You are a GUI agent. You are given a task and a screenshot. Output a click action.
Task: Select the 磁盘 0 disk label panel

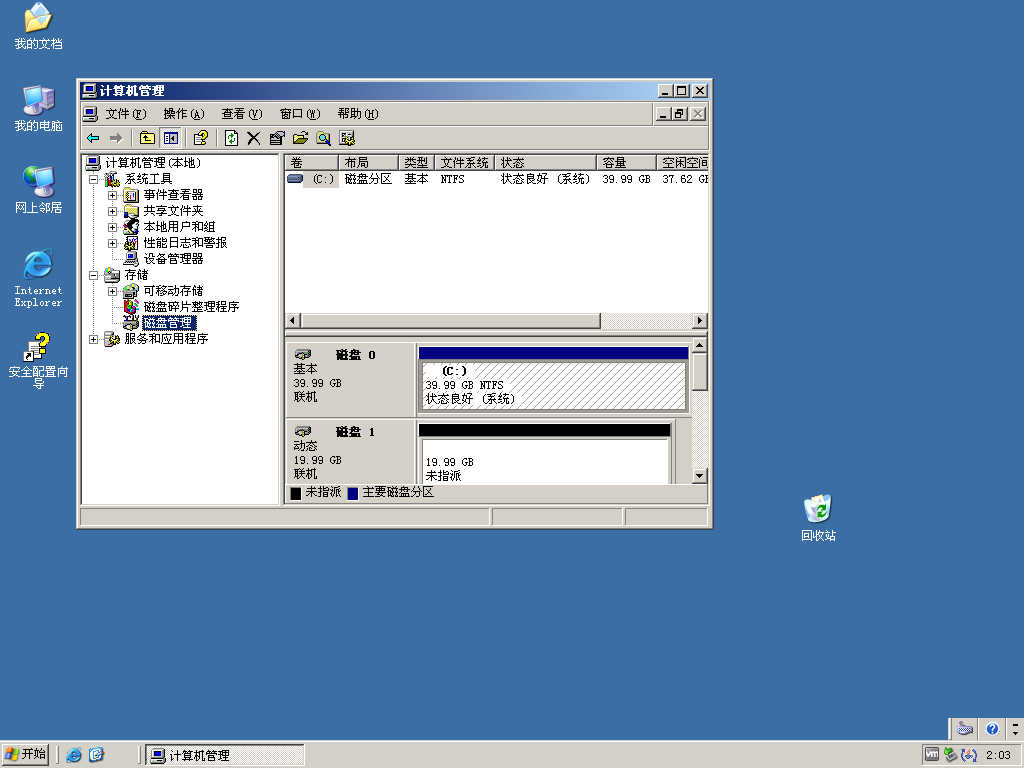[x=350, y=379]
